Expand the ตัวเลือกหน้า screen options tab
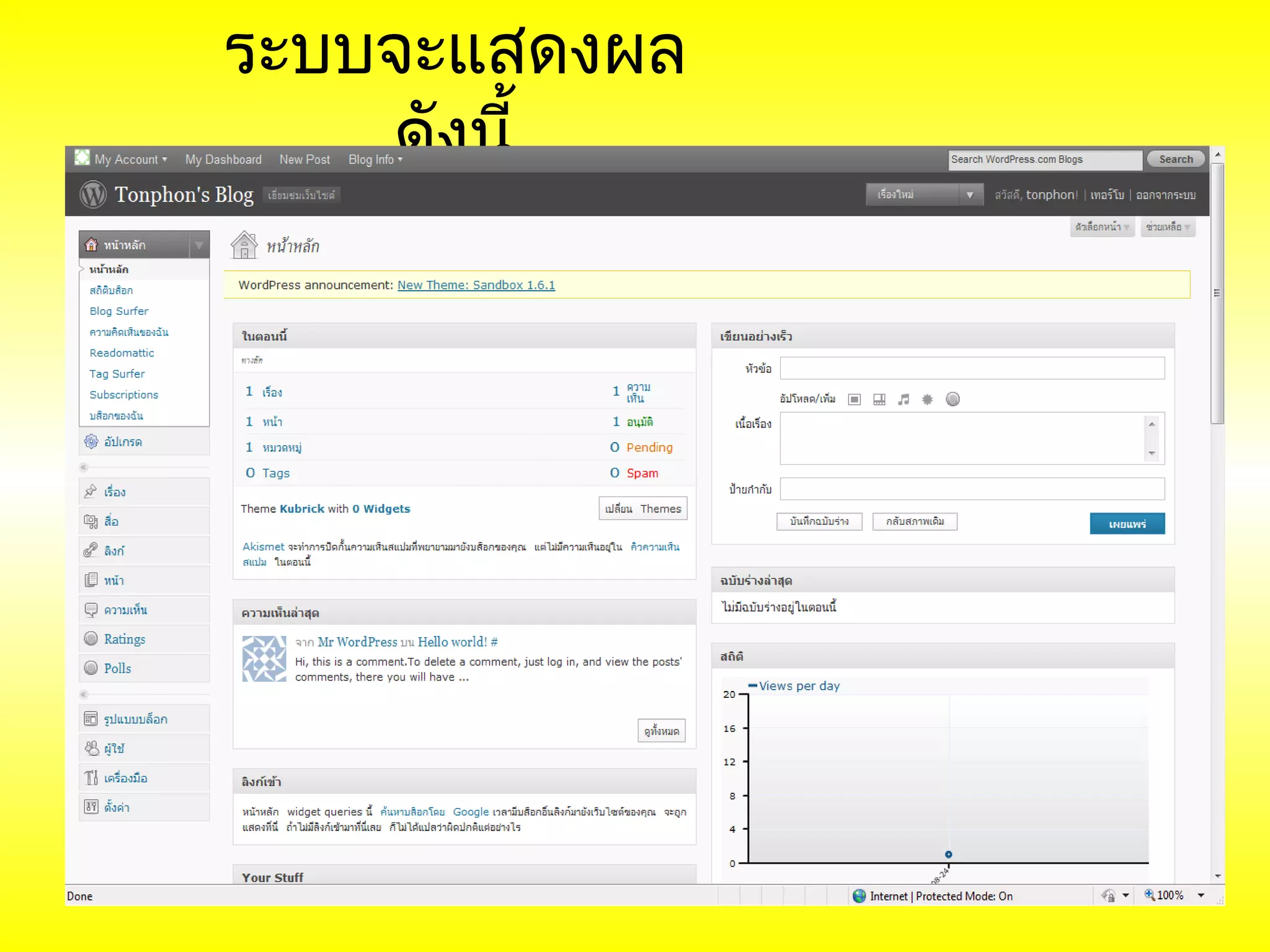 click(x=1102, y=227)
